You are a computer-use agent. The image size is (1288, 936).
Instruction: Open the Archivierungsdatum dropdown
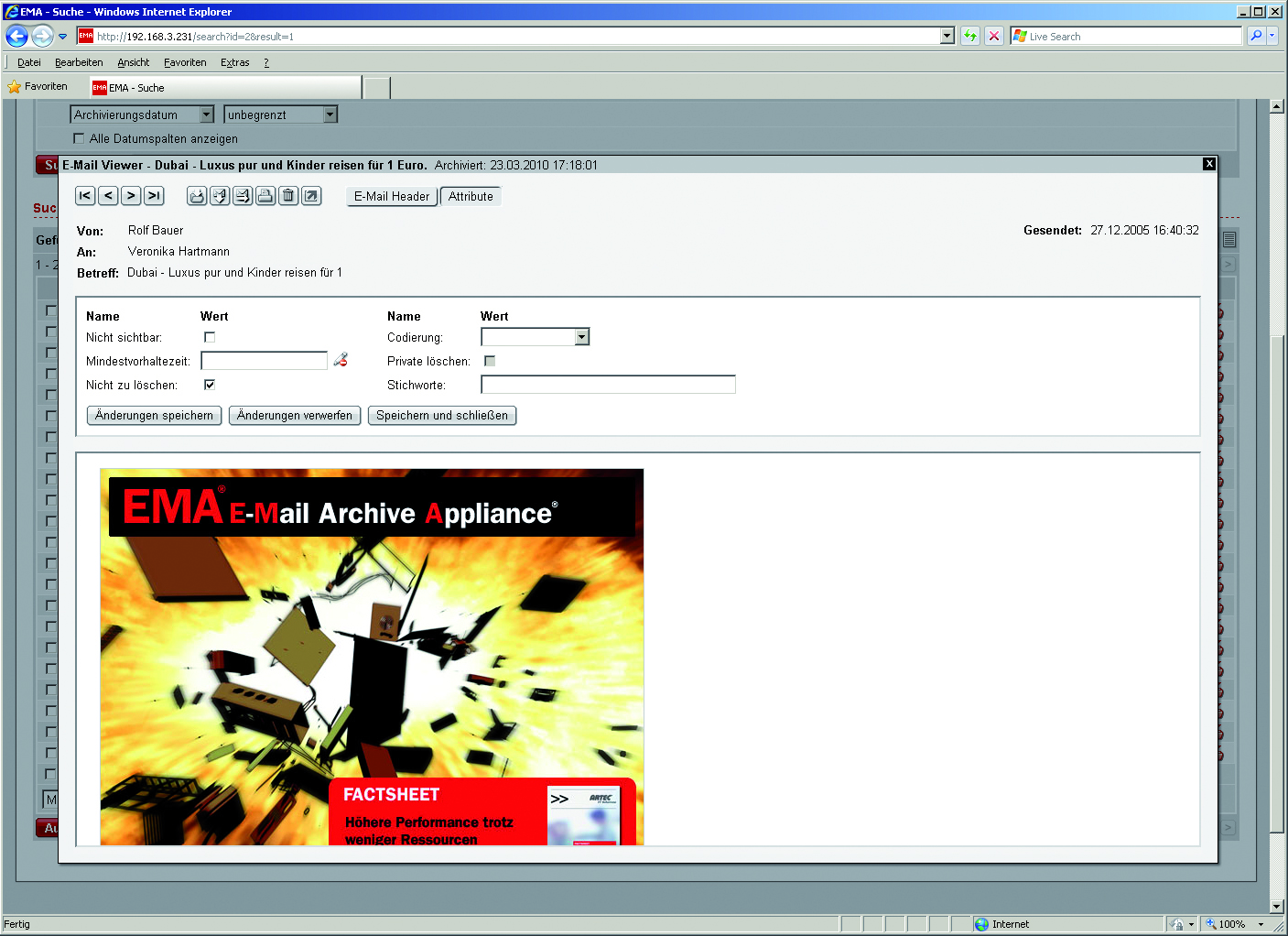click(207, 114)
